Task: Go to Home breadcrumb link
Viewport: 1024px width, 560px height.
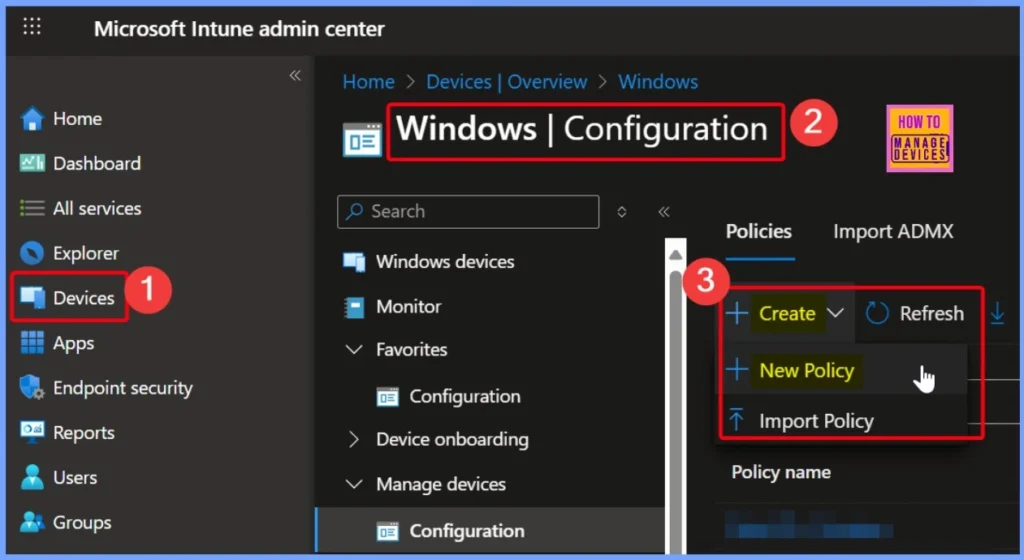Action: click(x=368, y=82)
